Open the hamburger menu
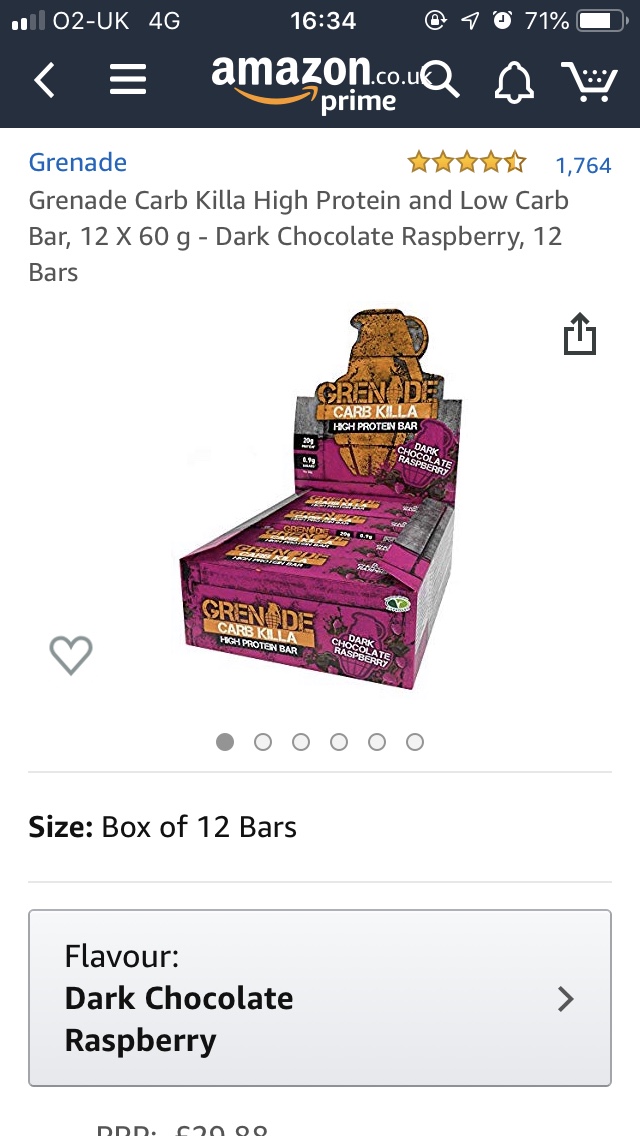 tap(128, 80)
